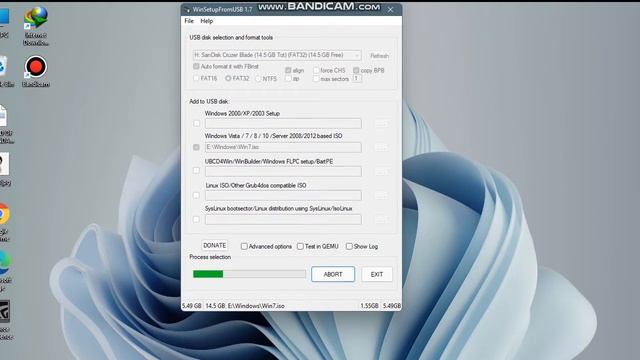Click the green process progress bar
The image size is (640, 360).
click(249, 274)
